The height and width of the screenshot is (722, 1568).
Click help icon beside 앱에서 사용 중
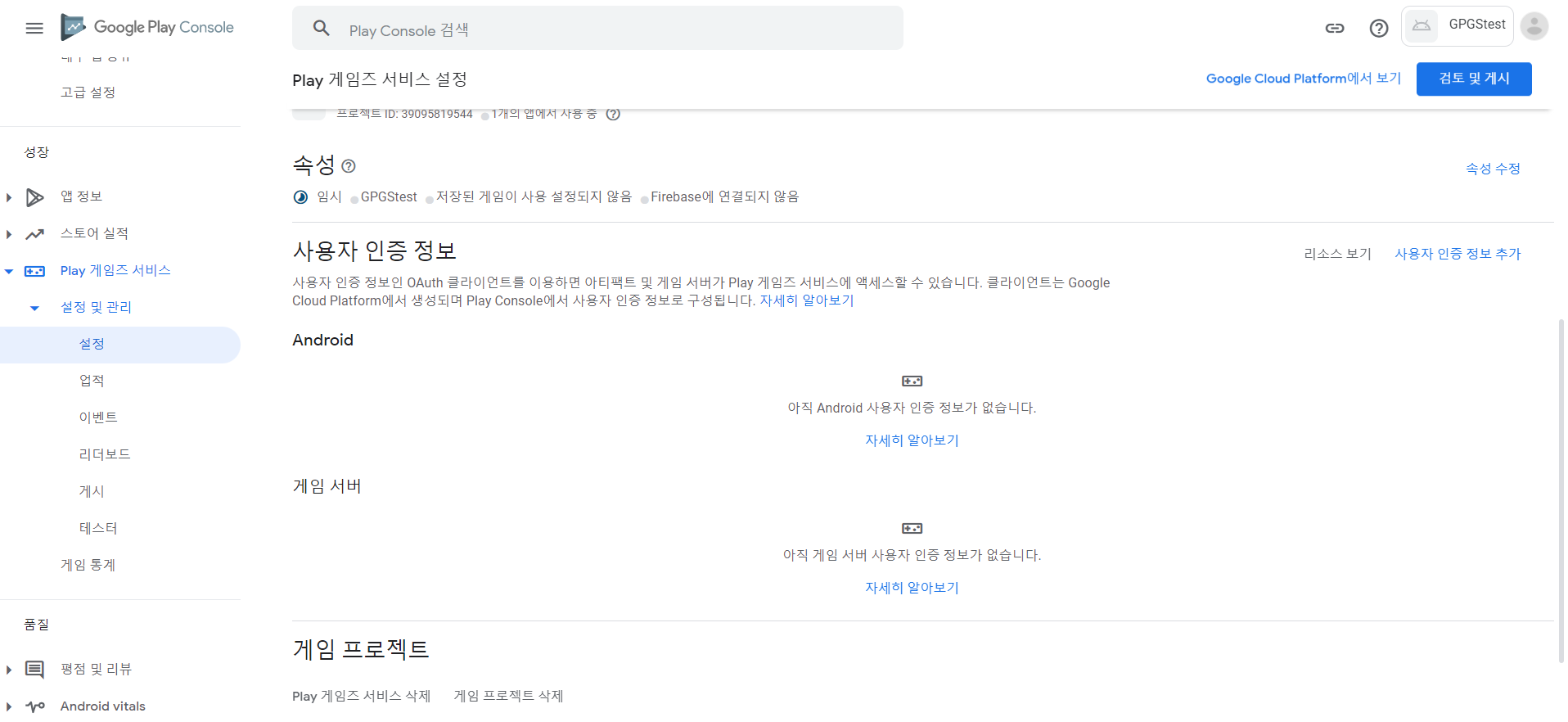[x=613, y=114]
